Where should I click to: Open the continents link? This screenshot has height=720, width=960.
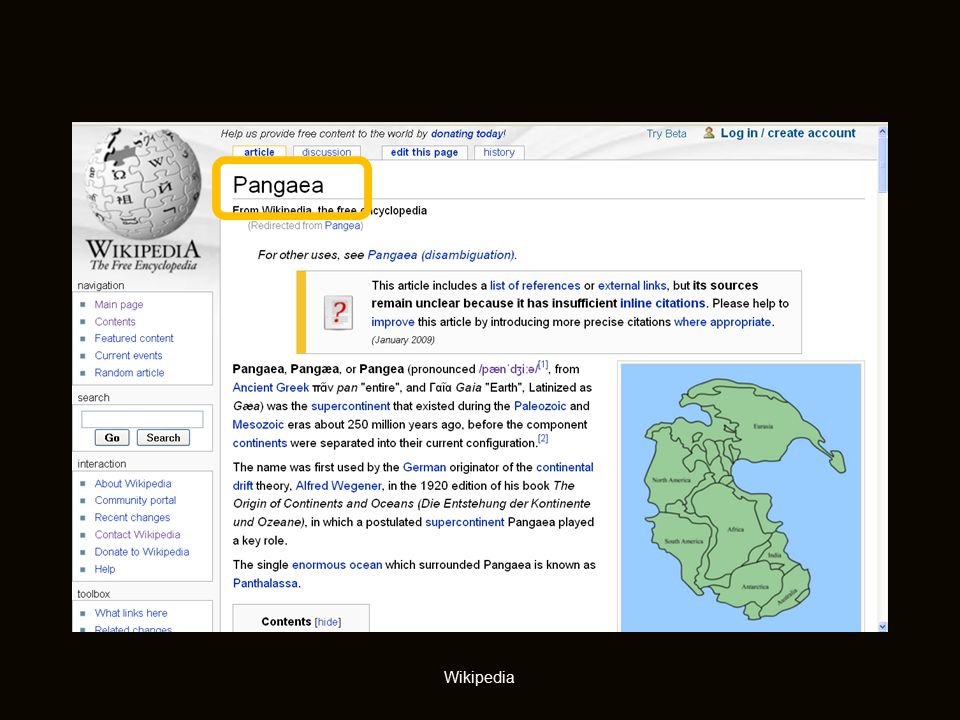click(x=260, y=443)
